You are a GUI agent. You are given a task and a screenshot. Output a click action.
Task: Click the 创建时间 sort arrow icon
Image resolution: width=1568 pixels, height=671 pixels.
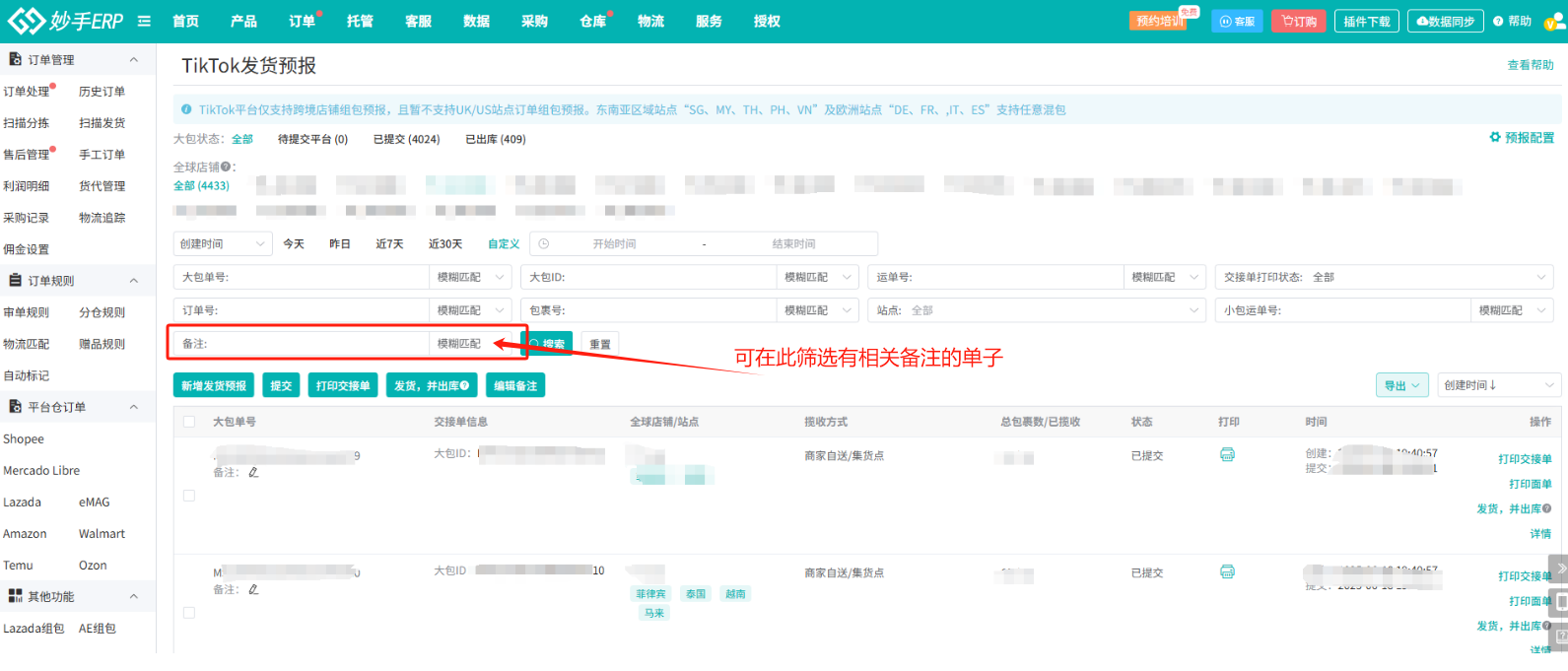pyautogui.click(x=1493, y=384)
